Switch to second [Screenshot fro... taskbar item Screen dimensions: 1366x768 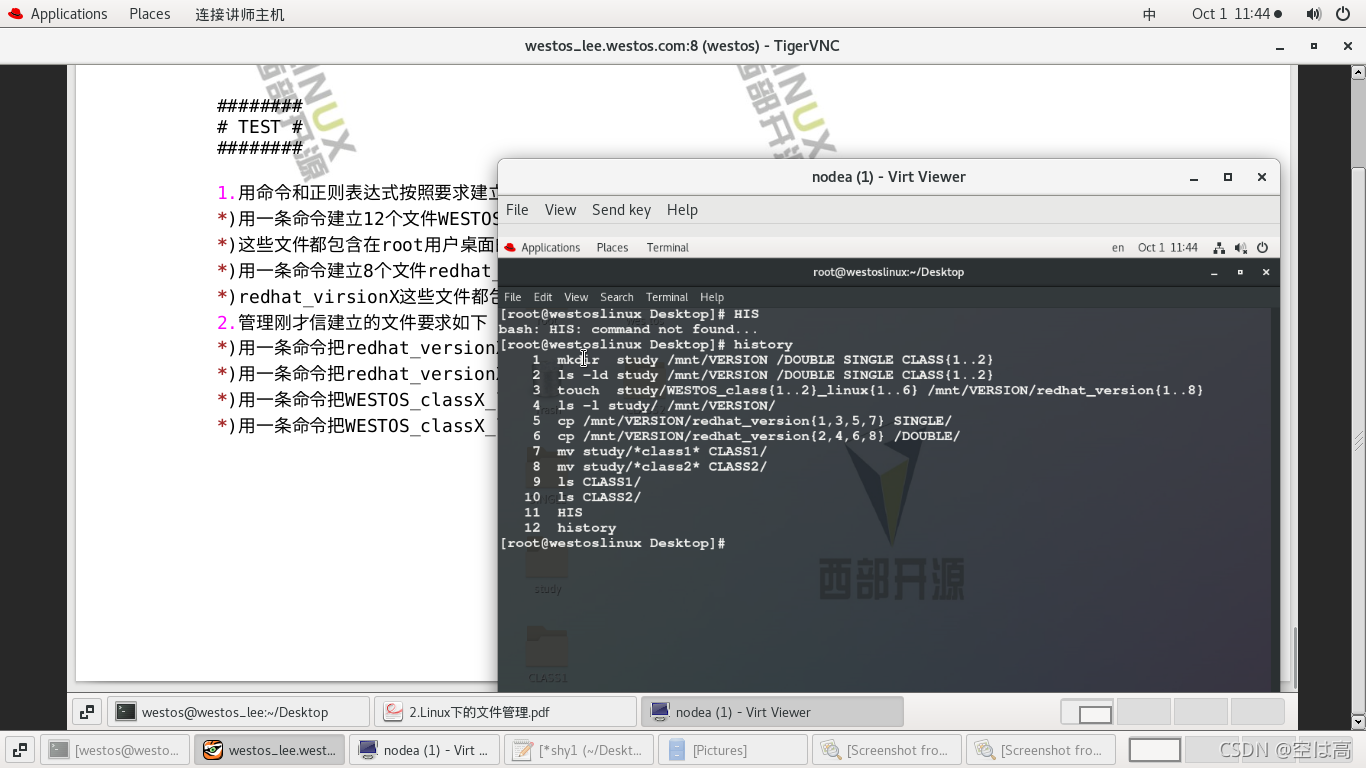pyautogui.click(x=1041, y=750)
